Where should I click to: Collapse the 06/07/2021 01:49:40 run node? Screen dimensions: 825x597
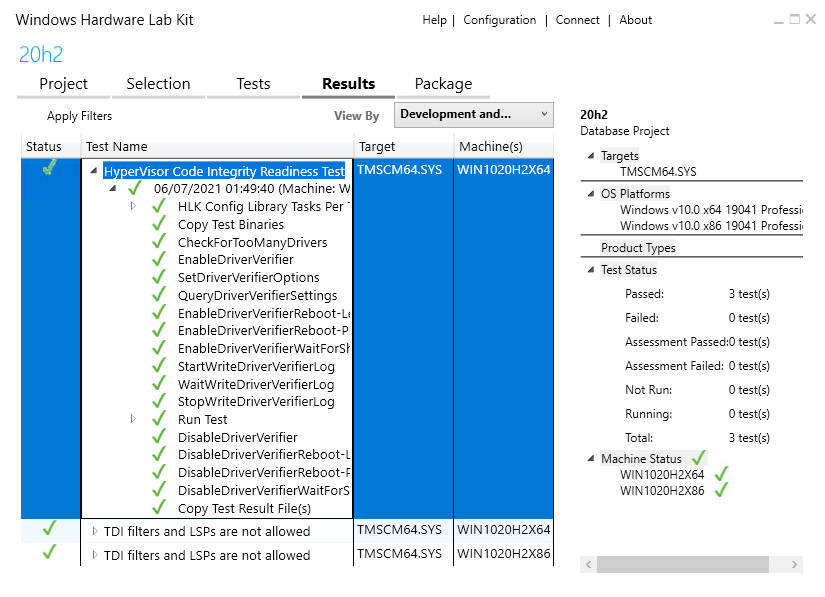(x=113, y=188)
